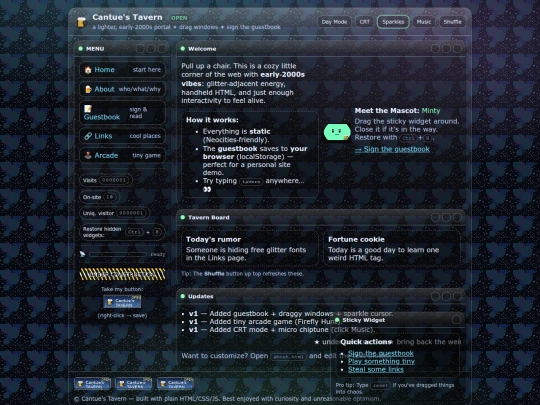Follow the Sign the guestbook arrow link
This screenshot has height=405, width=540.
tap(392, 149)
